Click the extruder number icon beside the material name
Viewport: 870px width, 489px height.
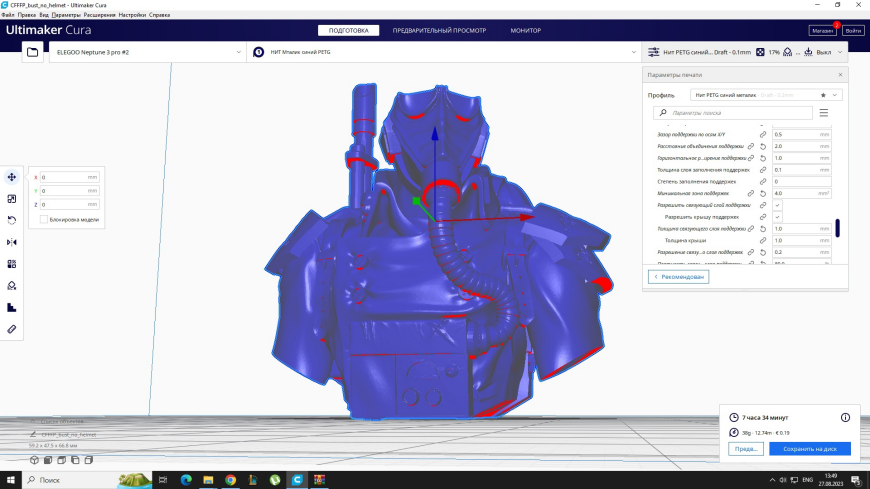click(x=259, y=52)
